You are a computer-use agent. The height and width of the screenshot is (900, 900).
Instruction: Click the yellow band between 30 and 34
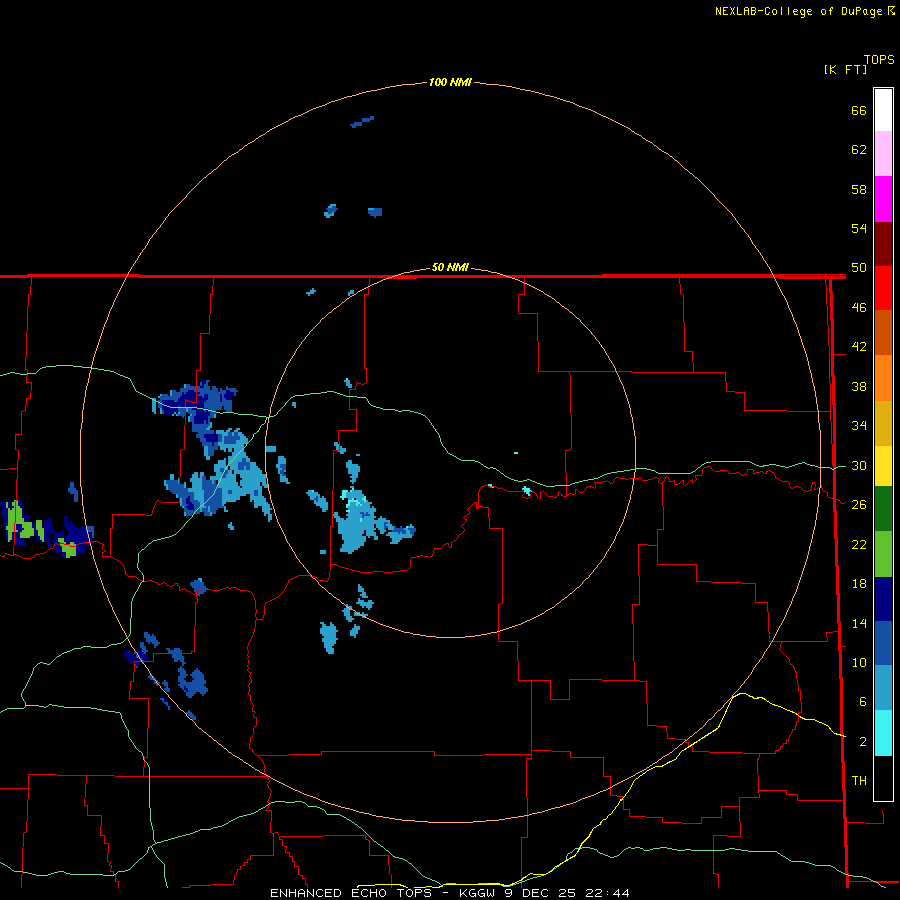pyautogui.click(x=883, y=465)
